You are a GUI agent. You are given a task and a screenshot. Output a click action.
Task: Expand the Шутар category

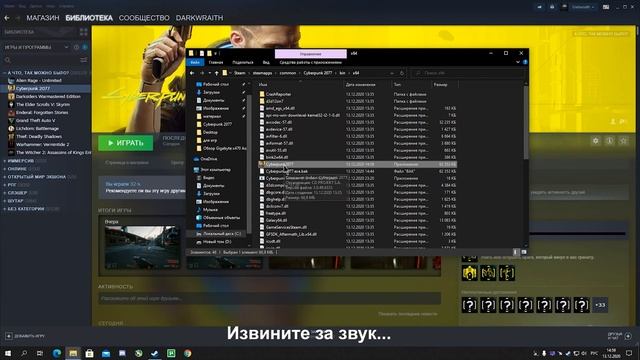pyautogui.click(x=4, y=201)
